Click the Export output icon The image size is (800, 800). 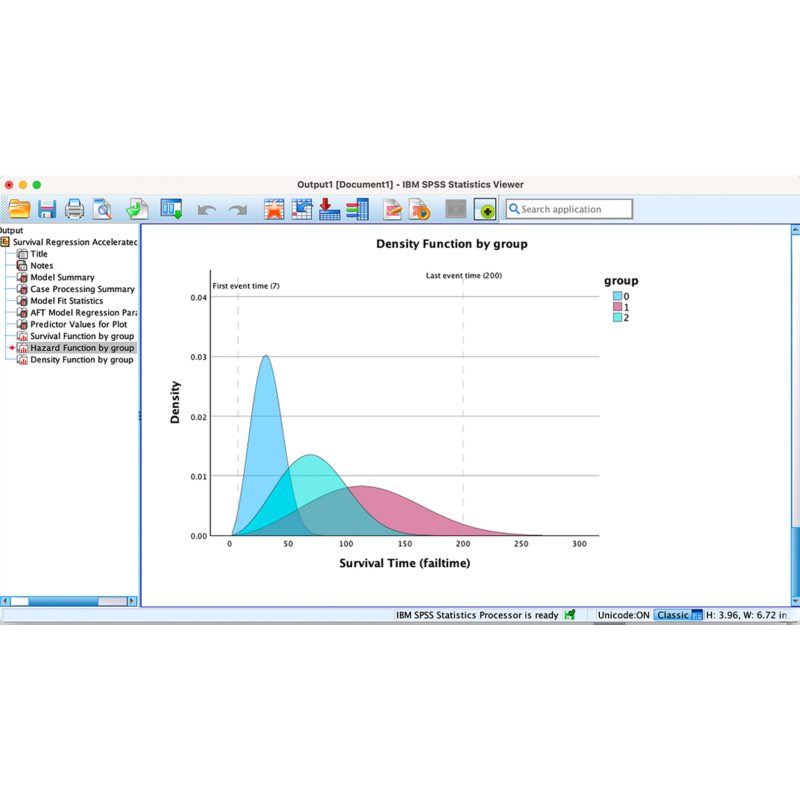coord(137,209)
